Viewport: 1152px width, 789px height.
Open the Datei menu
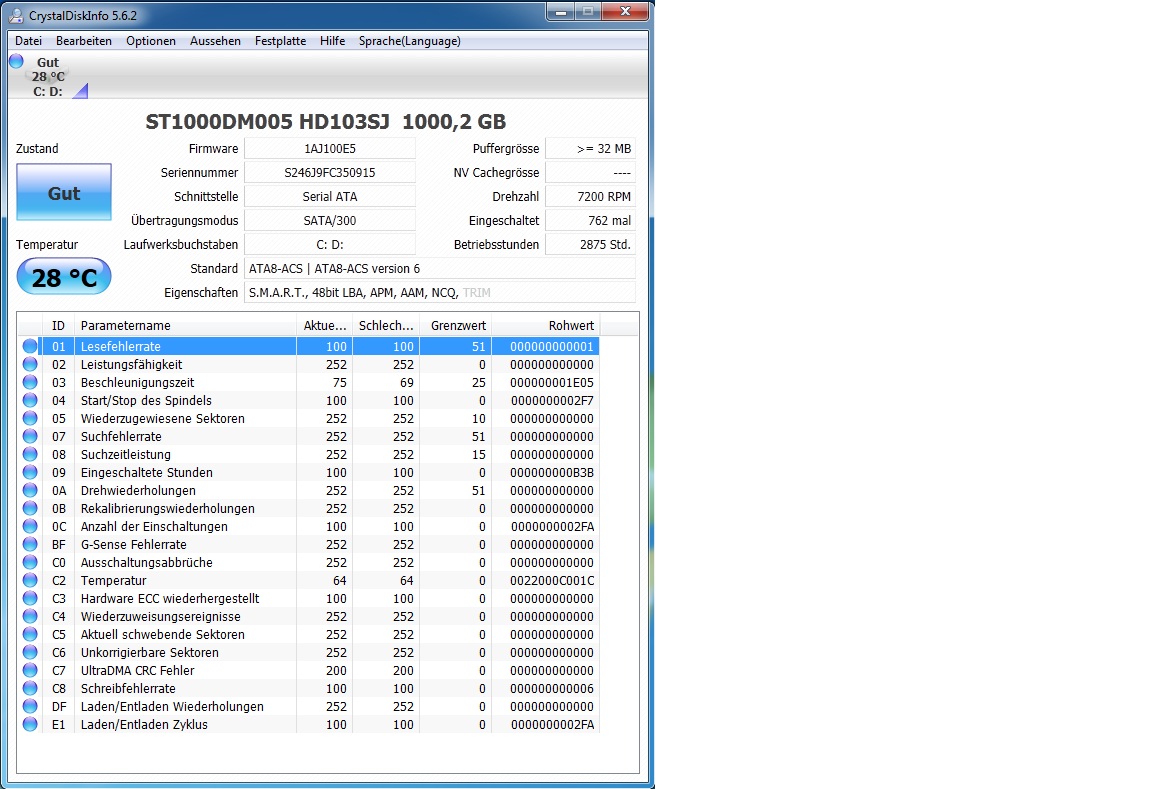[29, 41]
